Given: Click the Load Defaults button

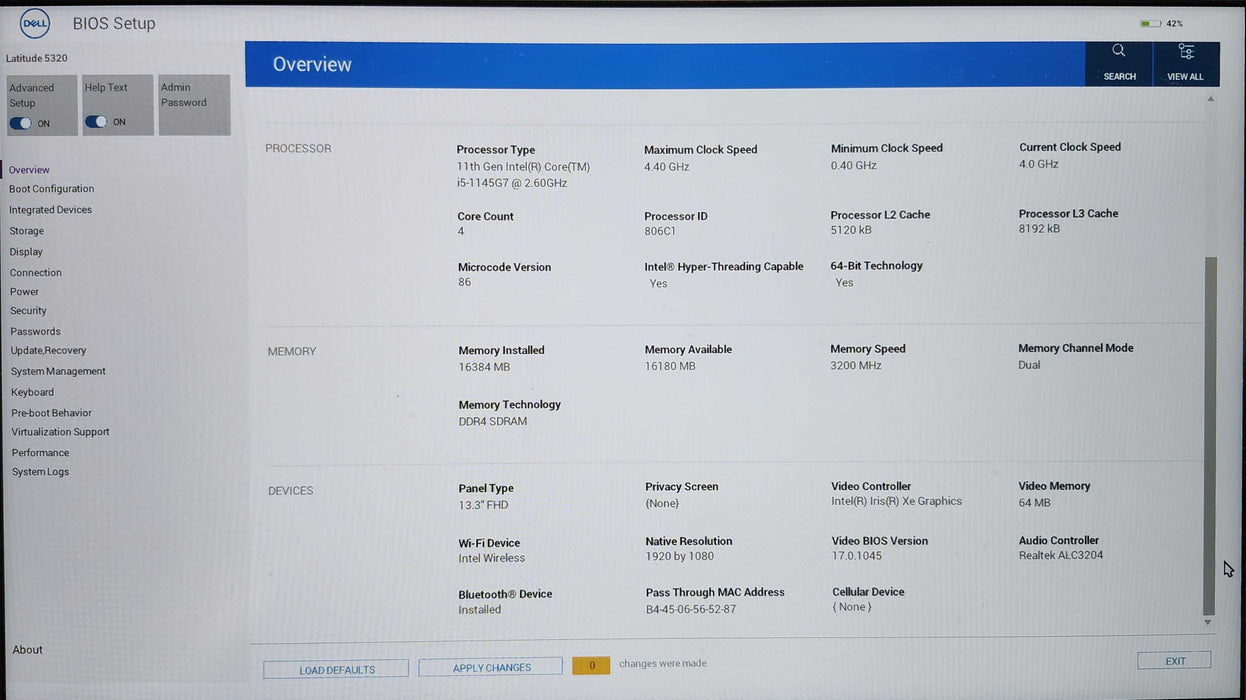Looking at the screenshot, I should [335, 668].
